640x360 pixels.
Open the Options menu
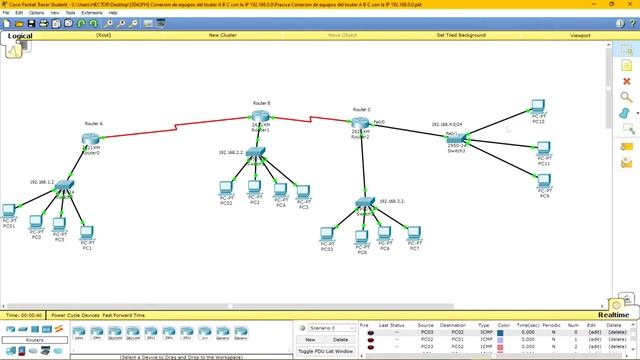click(36, 13)
